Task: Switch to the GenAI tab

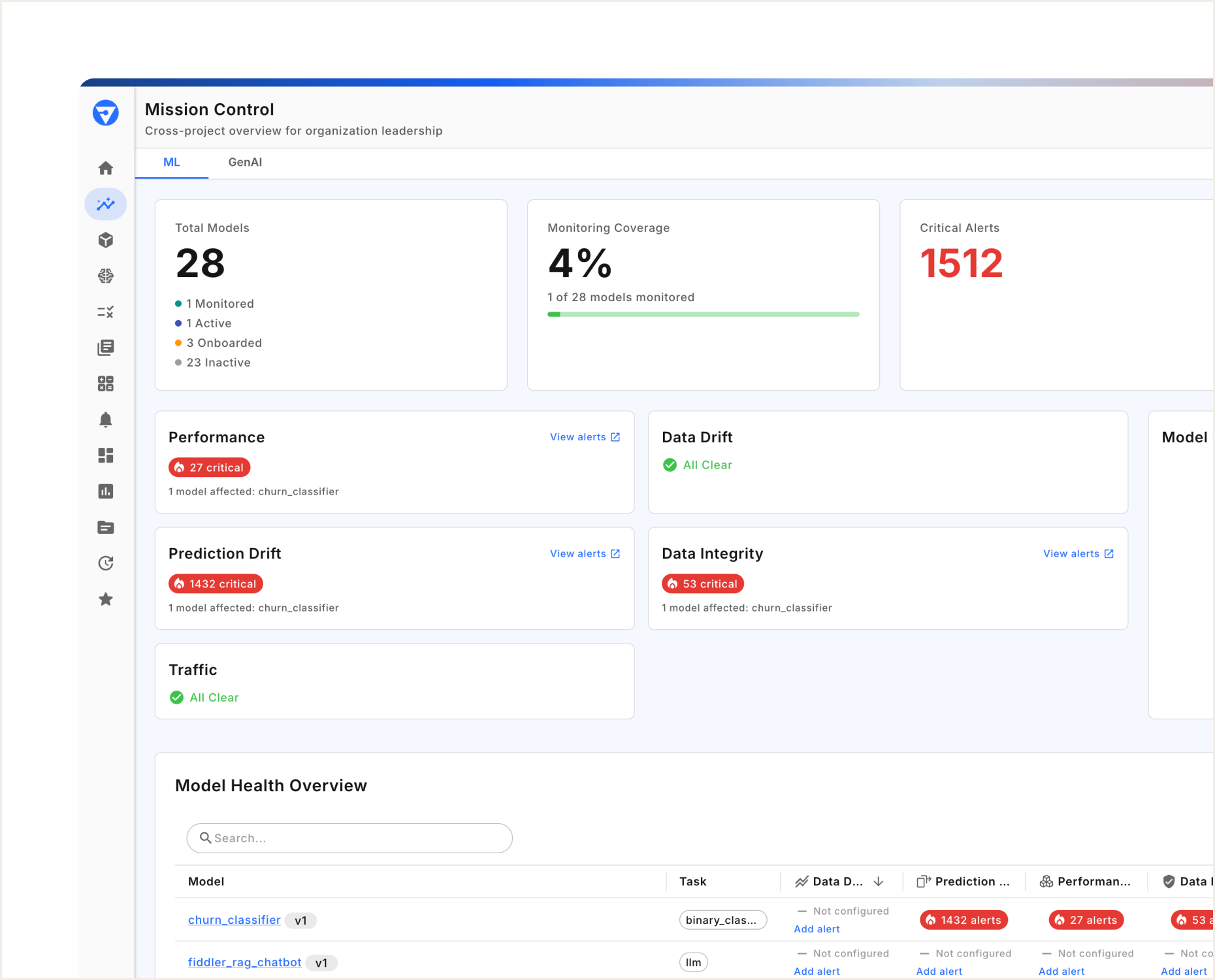Action: coord(245,163)
